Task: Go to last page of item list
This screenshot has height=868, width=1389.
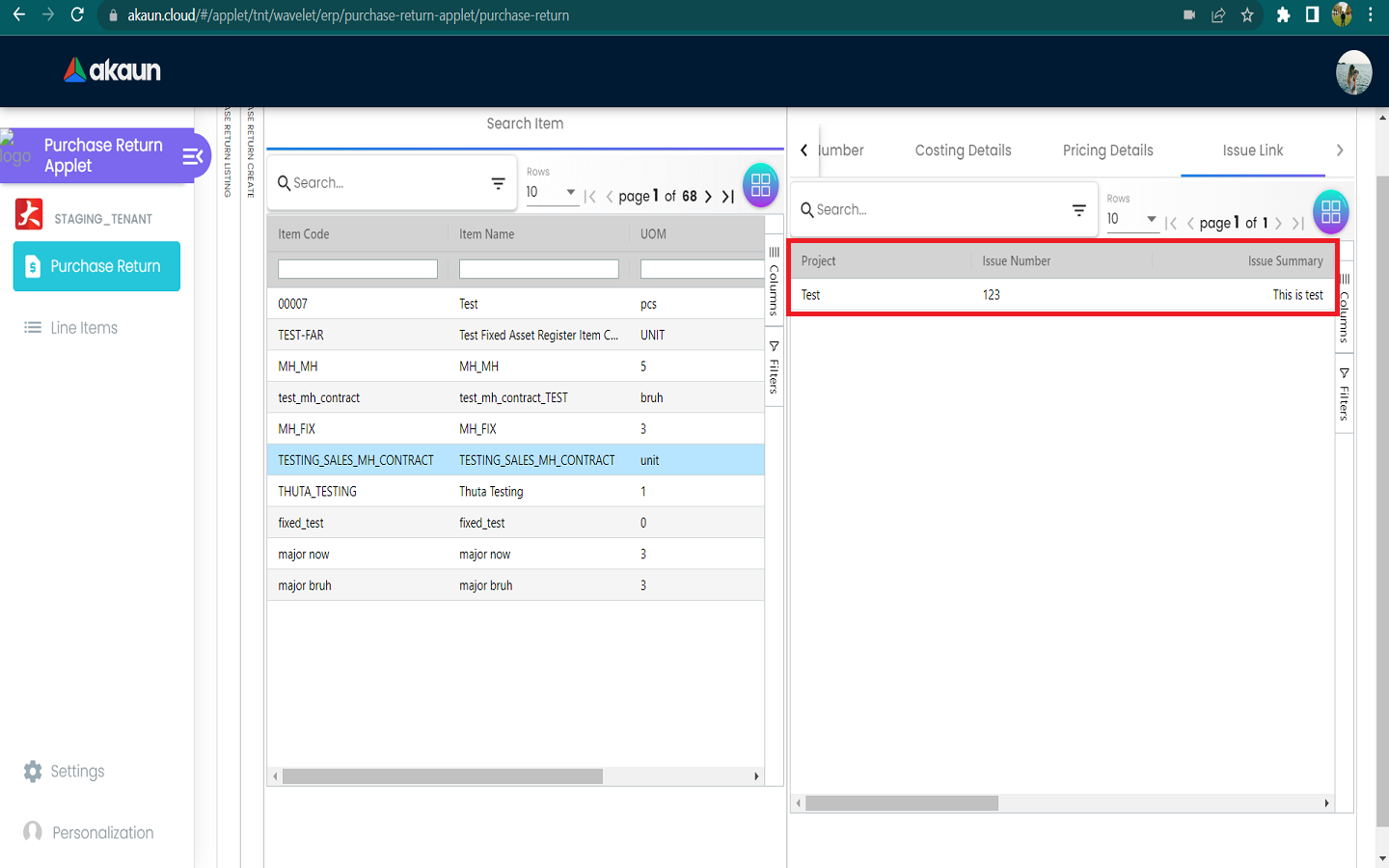Action: 728,197
